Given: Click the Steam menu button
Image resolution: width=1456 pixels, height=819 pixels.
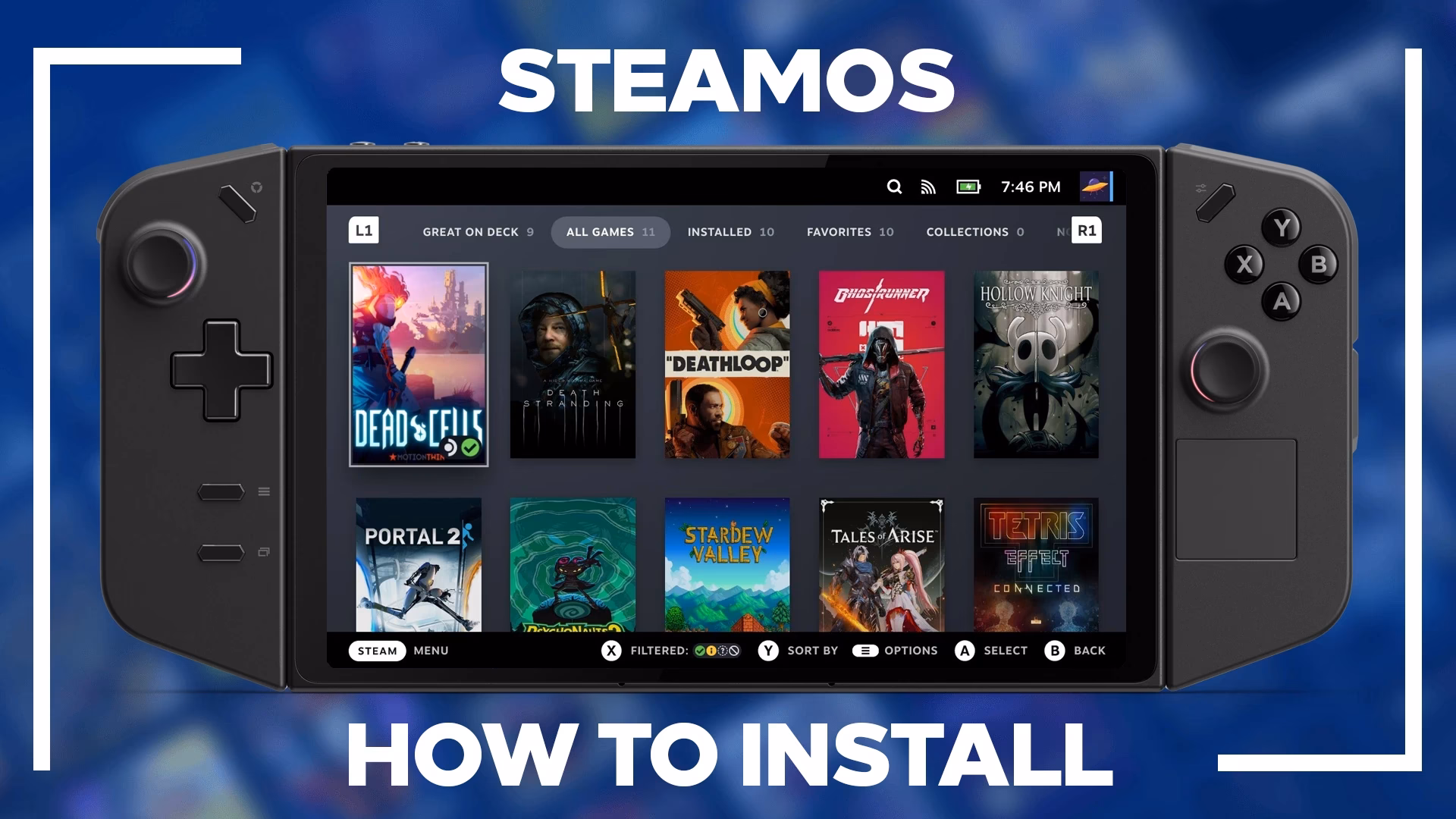Looking at the screenshot, I should pyautogui.click(x=378, y=651).
